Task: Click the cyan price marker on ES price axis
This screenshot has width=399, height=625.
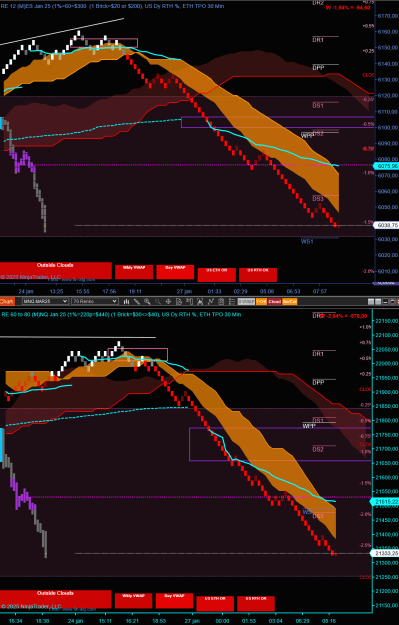Action: (x=386, y=166)
